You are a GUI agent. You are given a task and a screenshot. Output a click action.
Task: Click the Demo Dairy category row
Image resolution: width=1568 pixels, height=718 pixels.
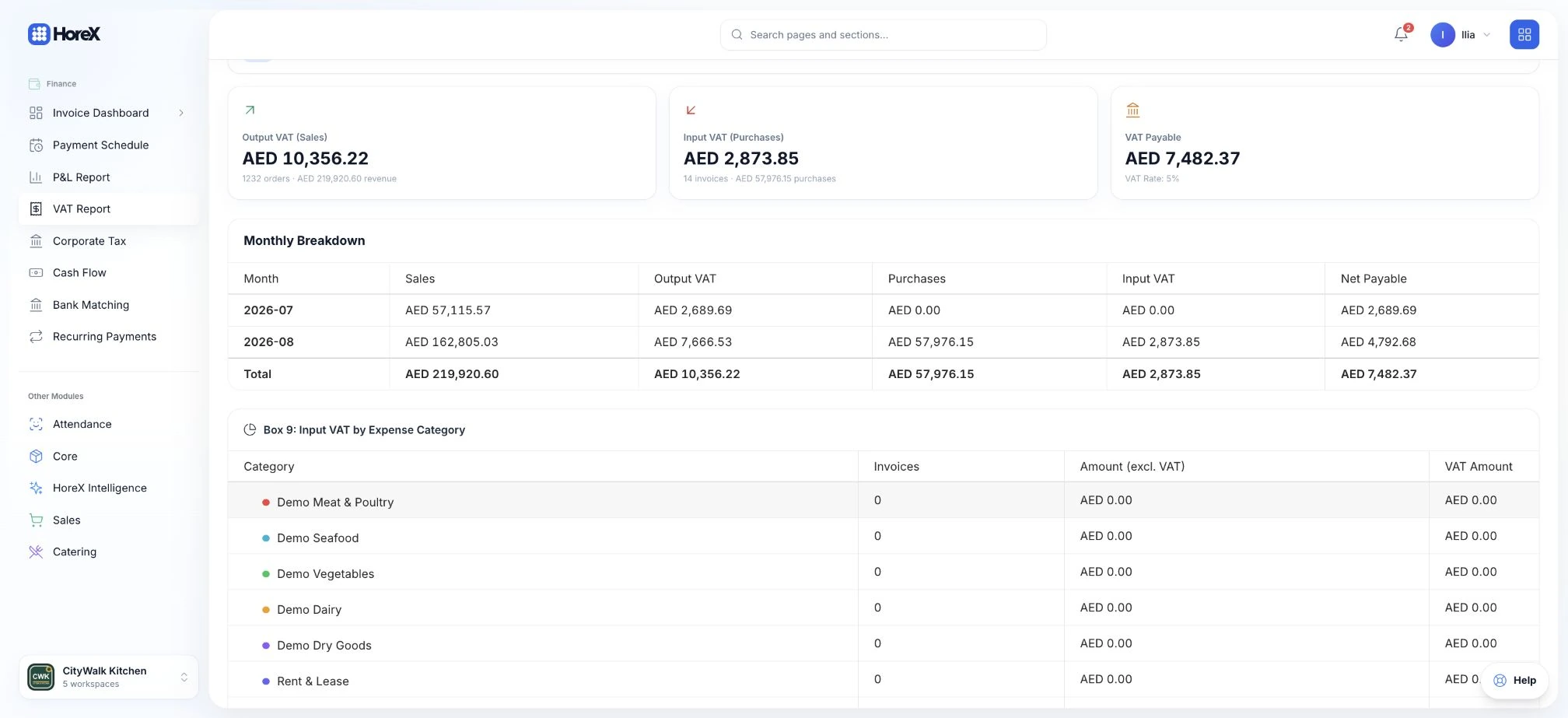click(x=883, y=608)
